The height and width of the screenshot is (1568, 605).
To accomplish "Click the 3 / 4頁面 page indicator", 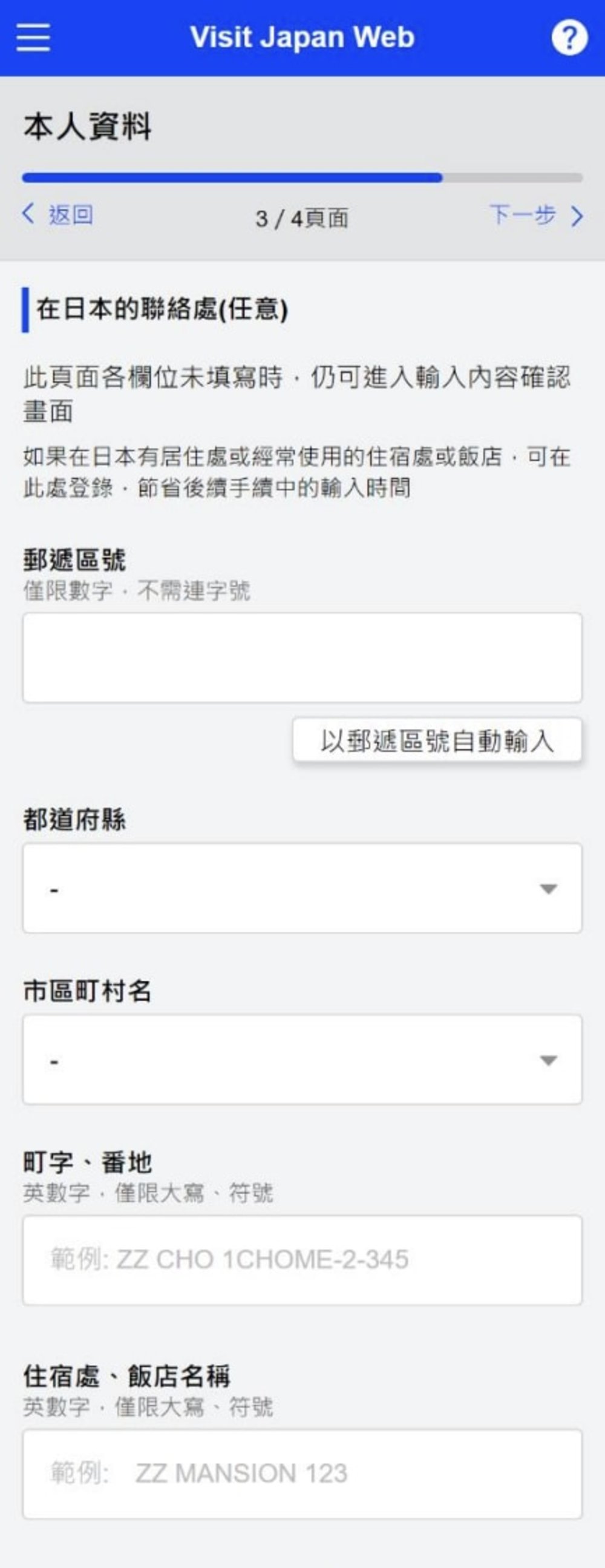I will click(x=302, y=219).
